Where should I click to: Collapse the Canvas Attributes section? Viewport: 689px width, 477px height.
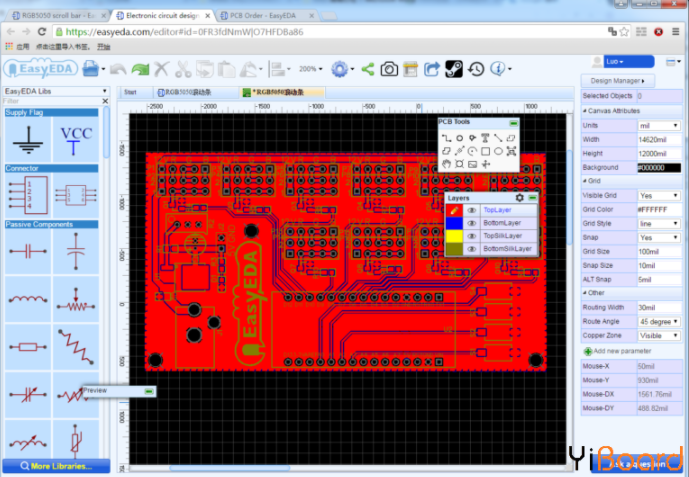tap(585, 111)
